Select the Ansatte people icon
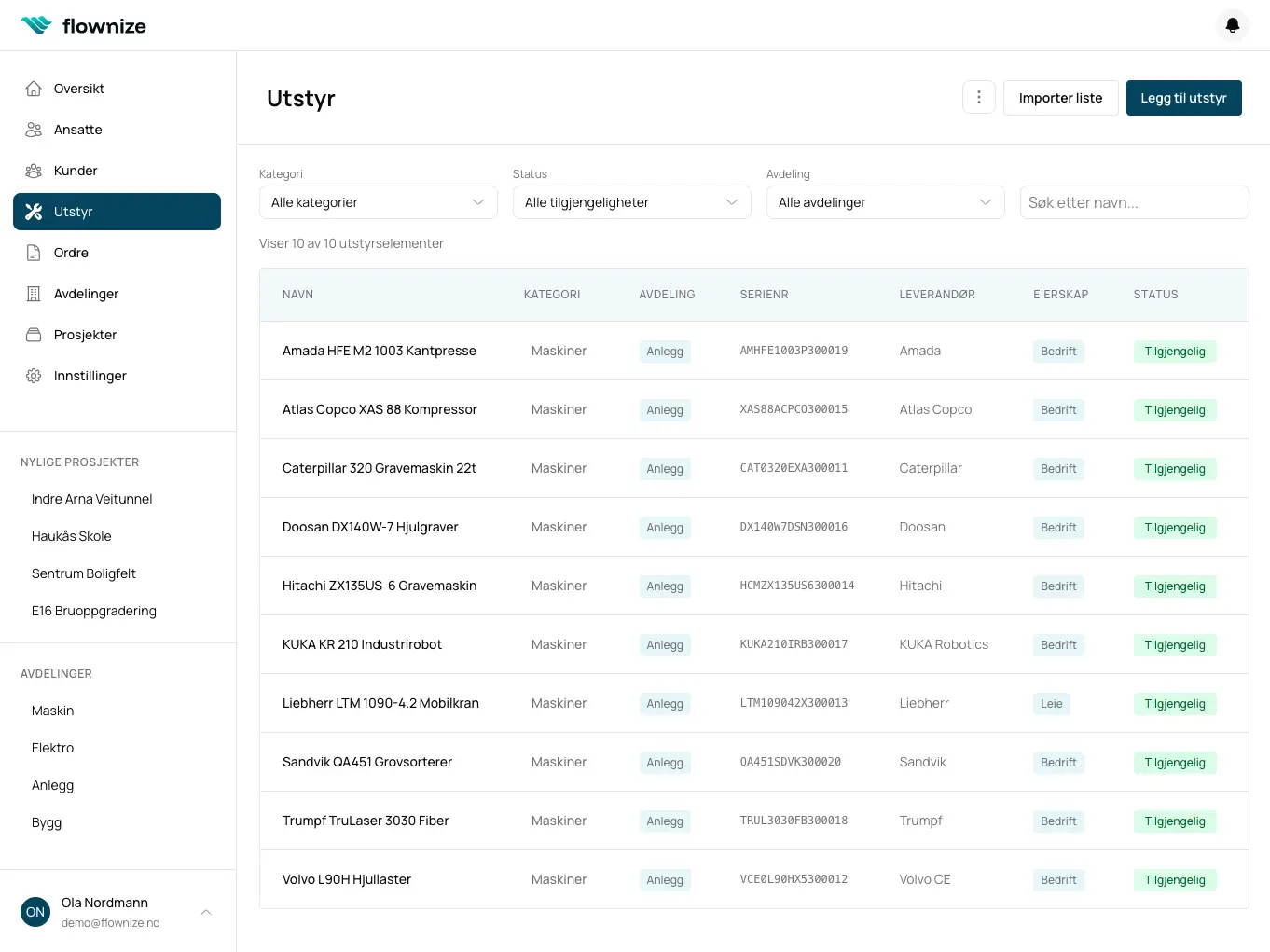Viewport: 1270px width, 952px height. [34, 129]
